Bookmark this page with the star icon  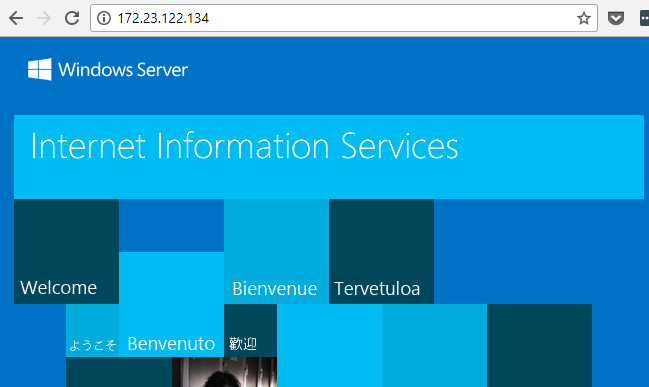(x=584, y=18)
